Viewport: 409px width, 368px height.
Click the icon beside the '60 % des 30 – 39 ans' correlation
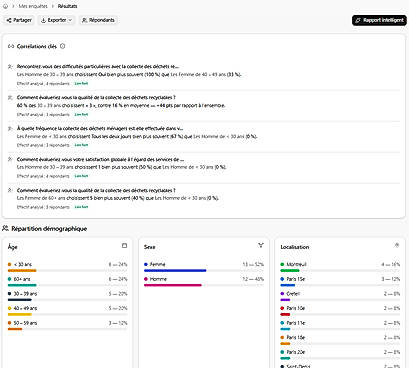[x=10, y=98]
